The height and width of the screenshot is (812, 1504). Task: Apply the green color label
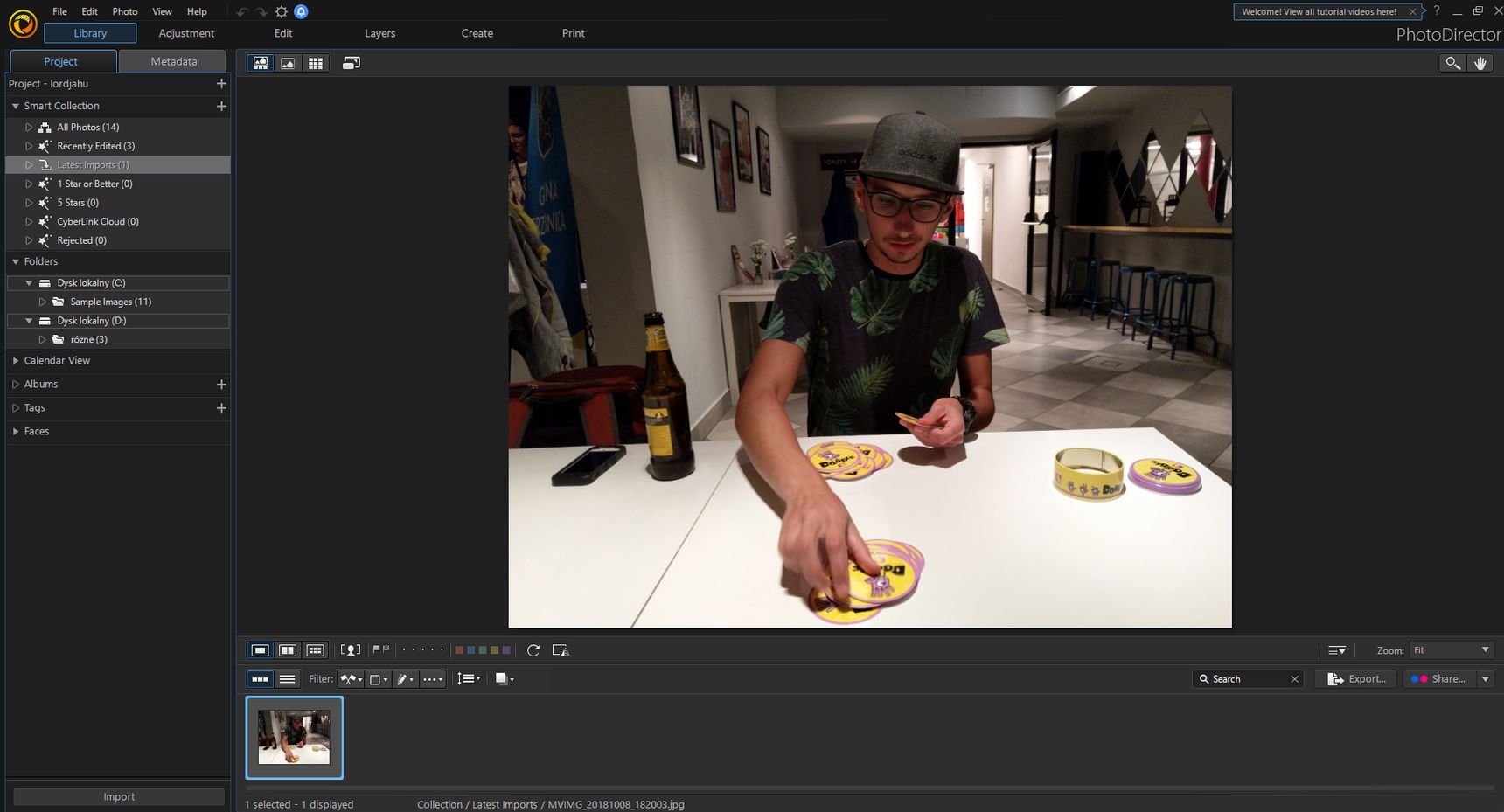coord(482,650)
